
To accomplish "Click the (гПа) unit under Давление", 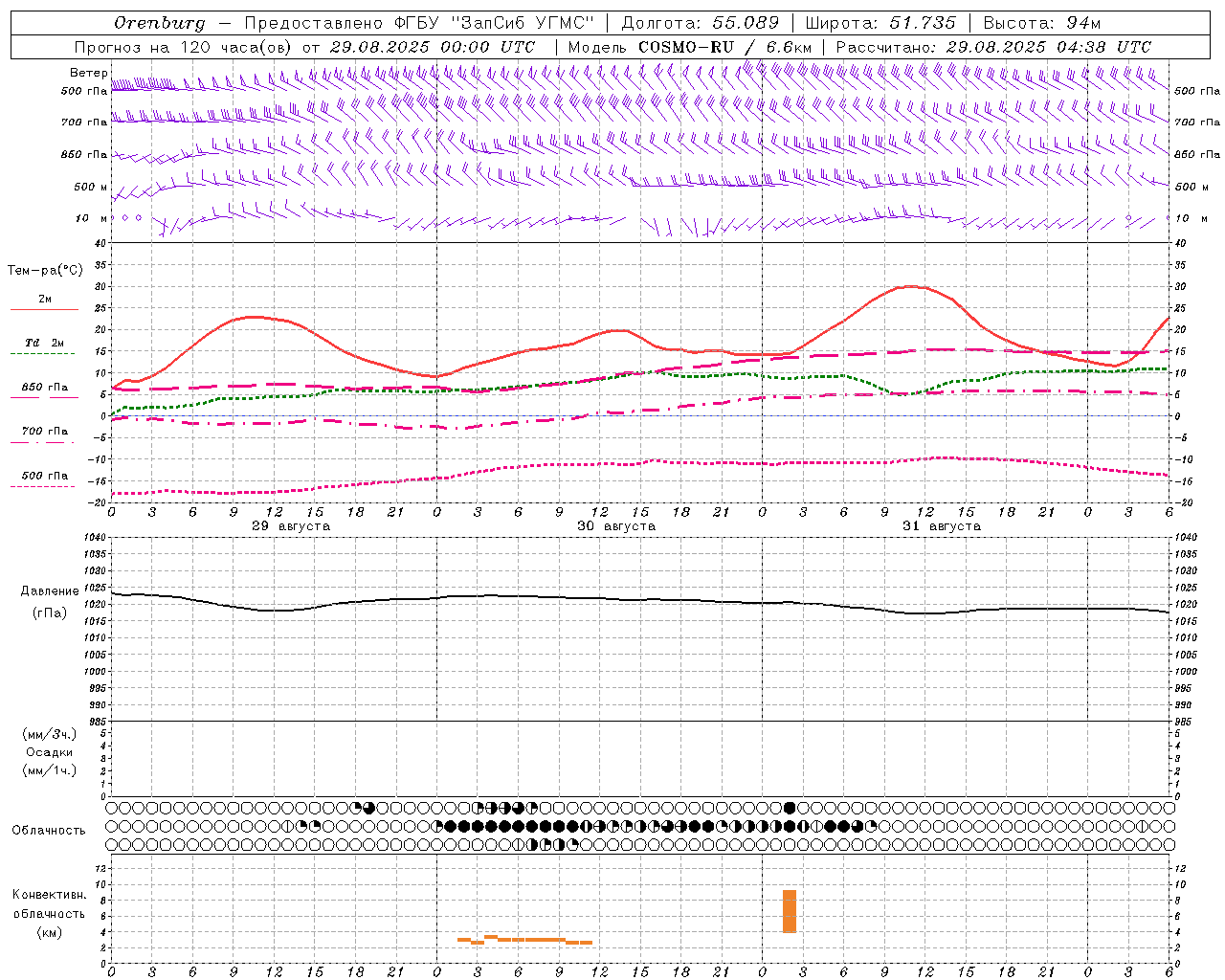I will point(50,612).
